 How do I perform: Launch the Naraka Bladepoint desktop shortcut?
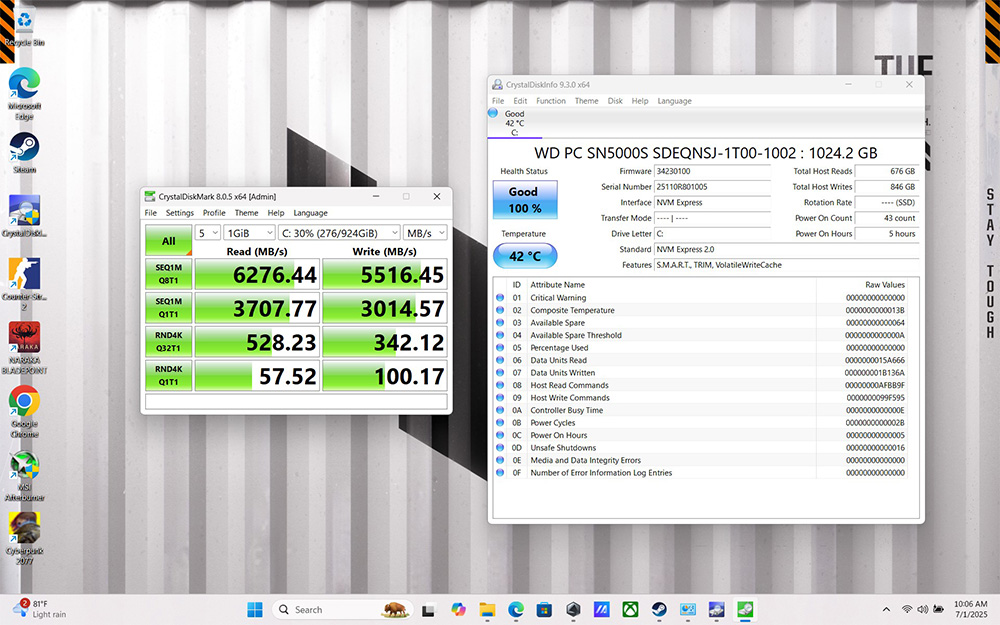(x=24, y=348)
